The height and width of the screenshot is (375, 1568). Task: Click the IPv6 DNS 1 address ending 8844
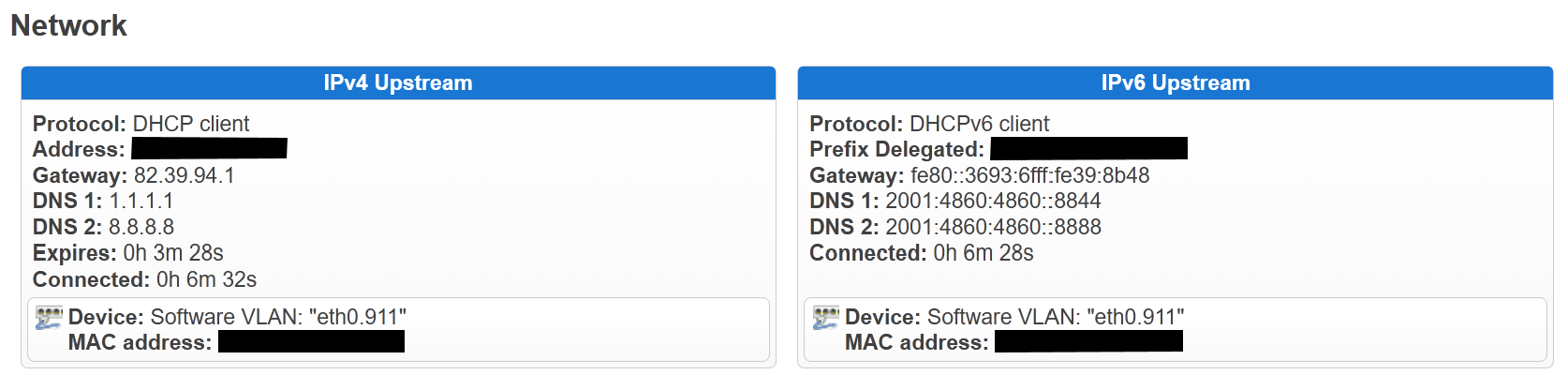point(993,201)
